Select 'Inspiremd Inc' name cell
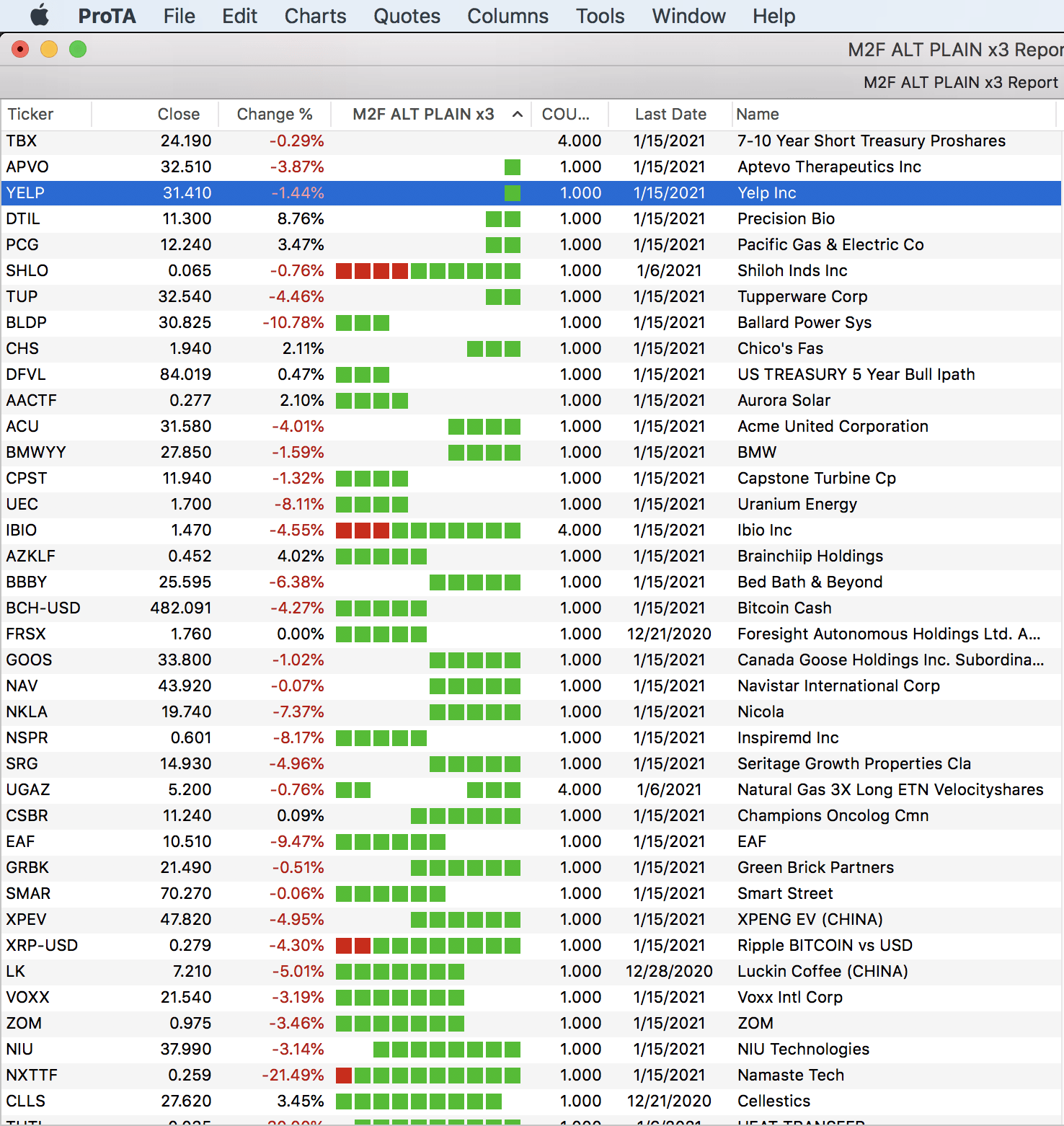Viewport: 1064px width, 1126px height. [788, 737]
